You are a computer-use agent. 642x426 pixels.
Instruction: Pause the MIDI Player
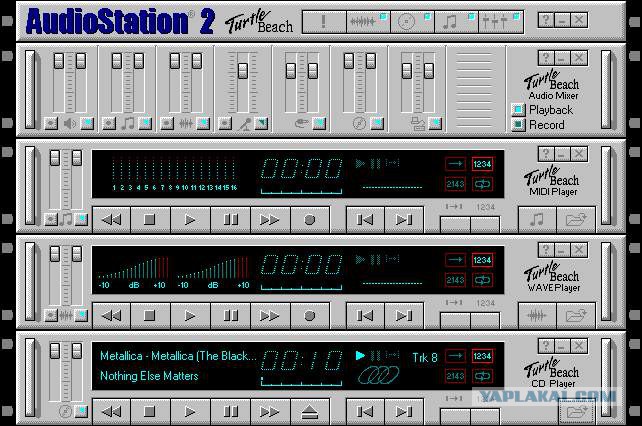click(x=230, y=220)
